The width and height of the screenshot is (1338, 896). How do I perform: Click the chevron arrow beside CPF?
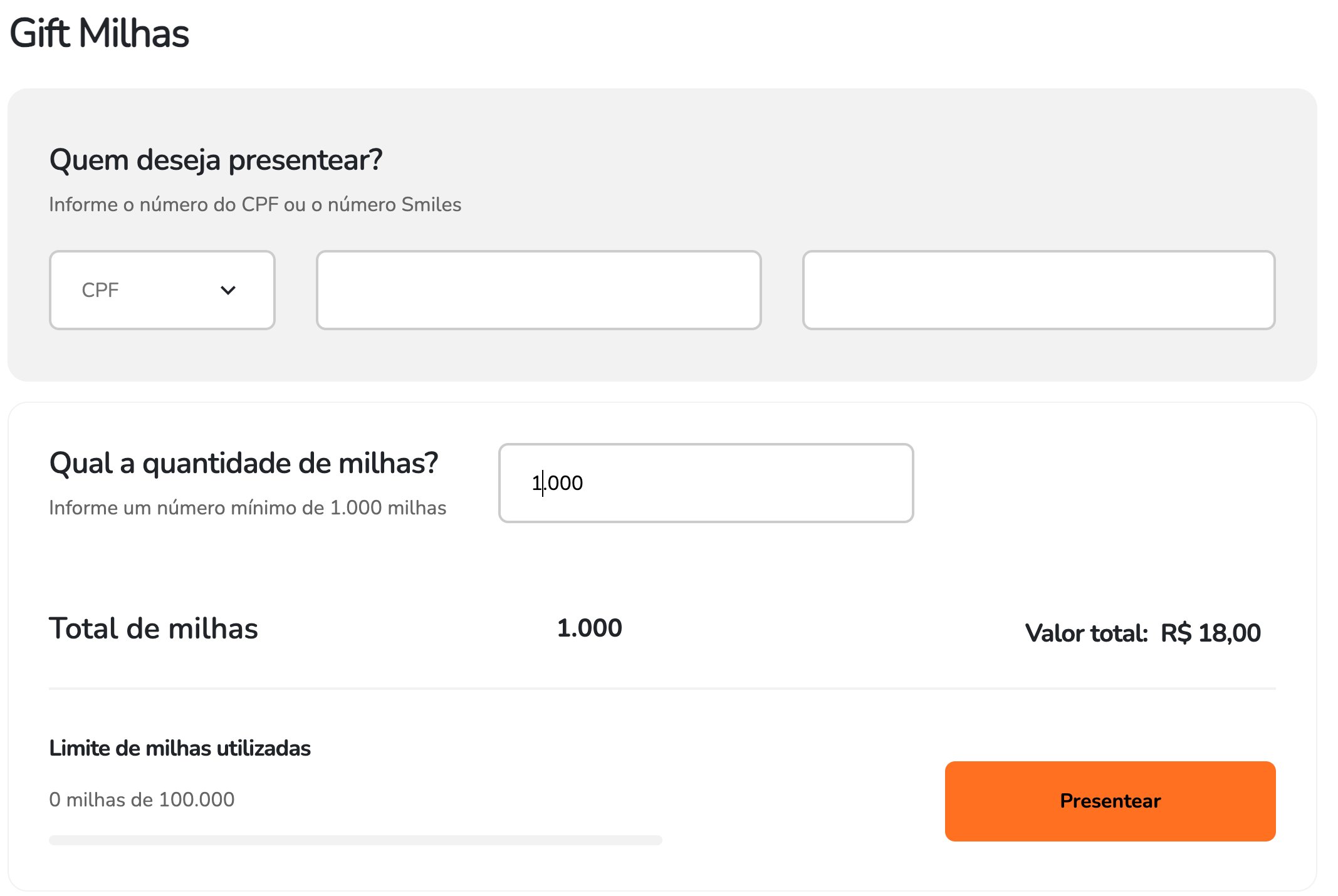(228, 290)
